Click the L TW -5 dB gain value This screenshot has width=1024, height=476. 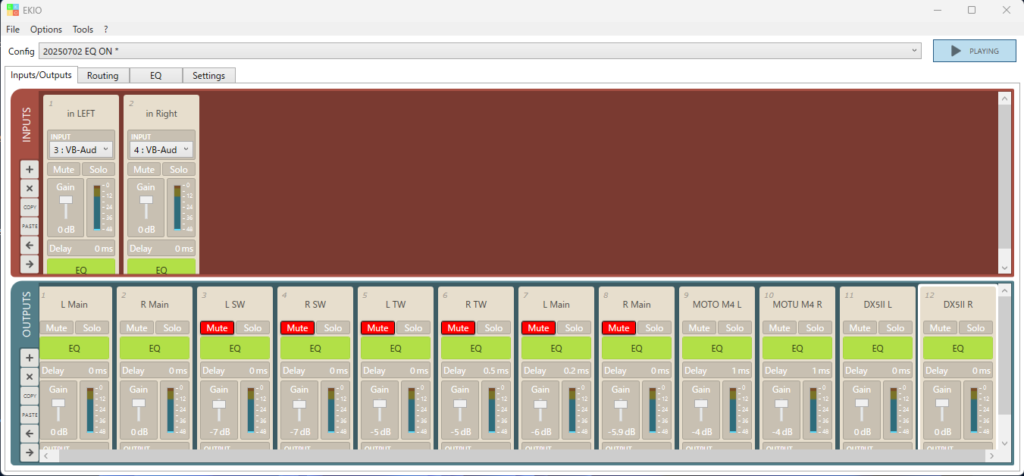point(380,432)
